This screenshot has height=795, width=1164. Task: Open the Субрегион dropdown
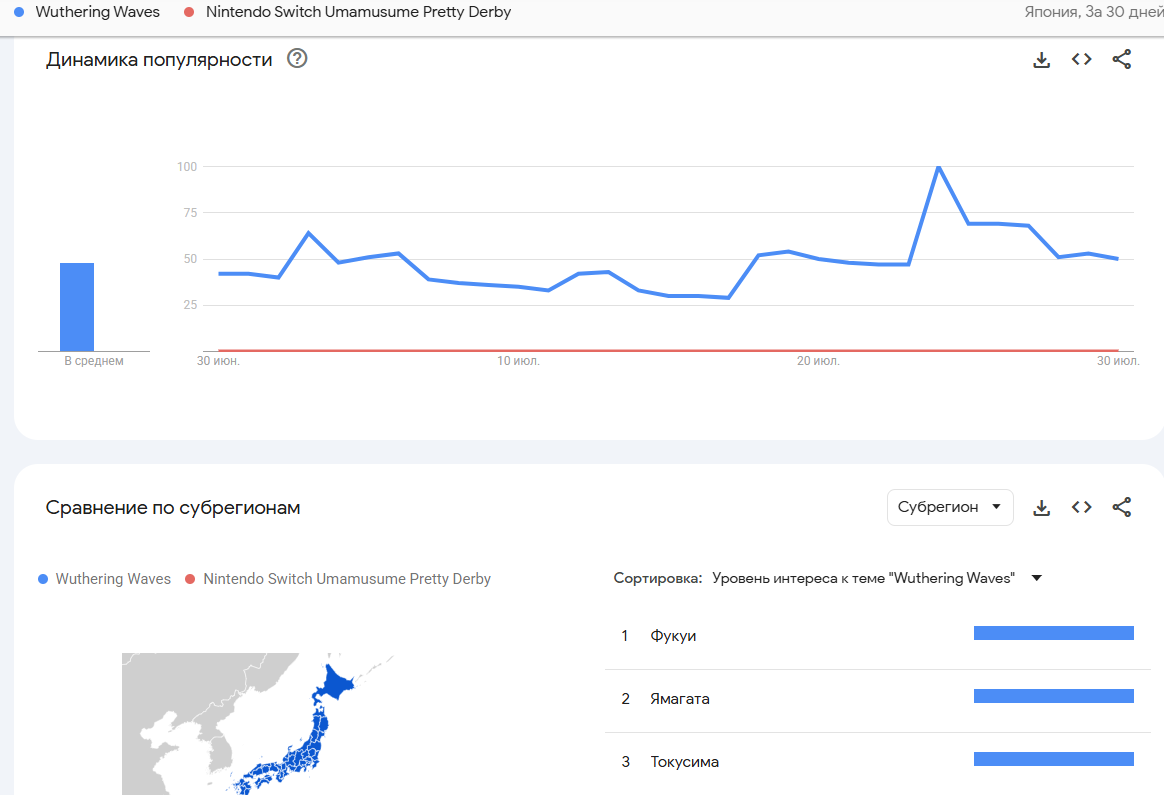click(949, 507)
